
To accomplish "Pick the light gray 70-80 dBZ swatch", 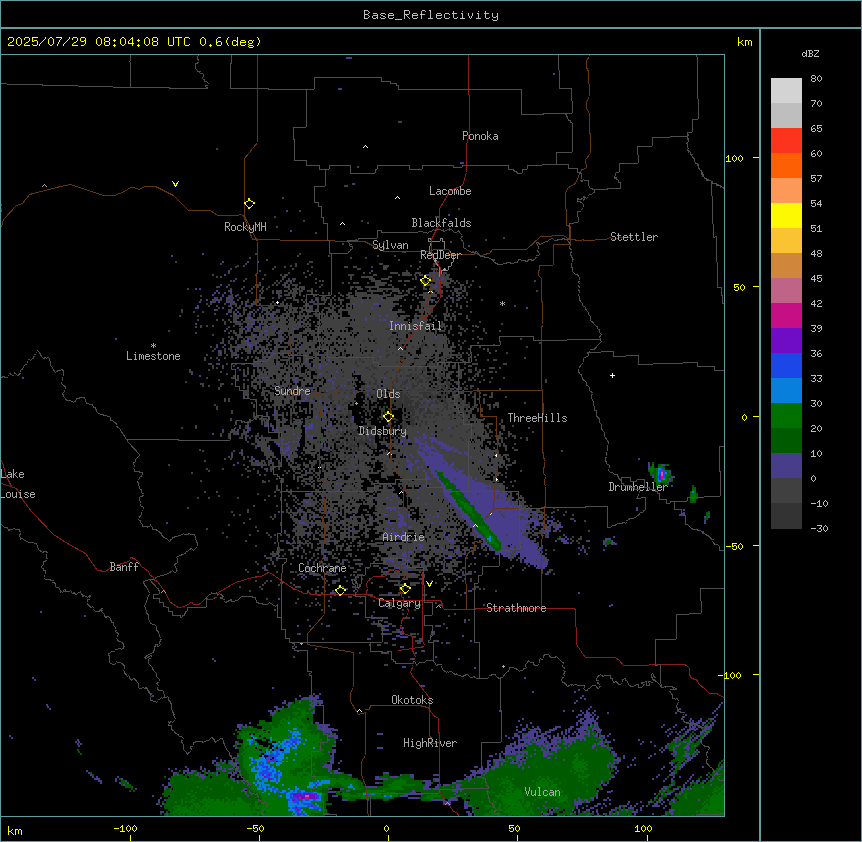I will coord(786,91).
